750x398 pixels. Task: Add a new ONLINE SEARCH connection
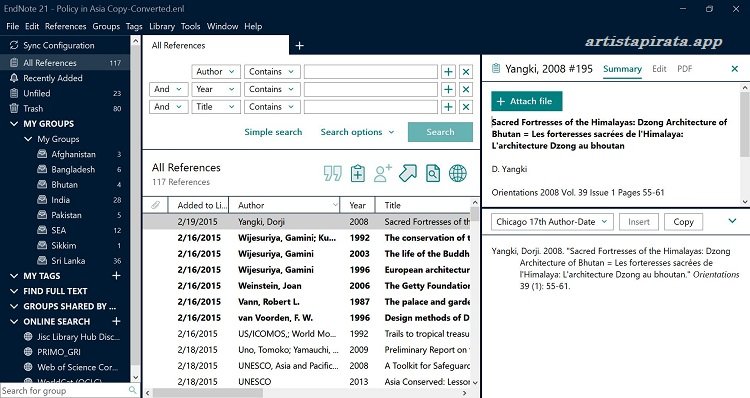116,321
